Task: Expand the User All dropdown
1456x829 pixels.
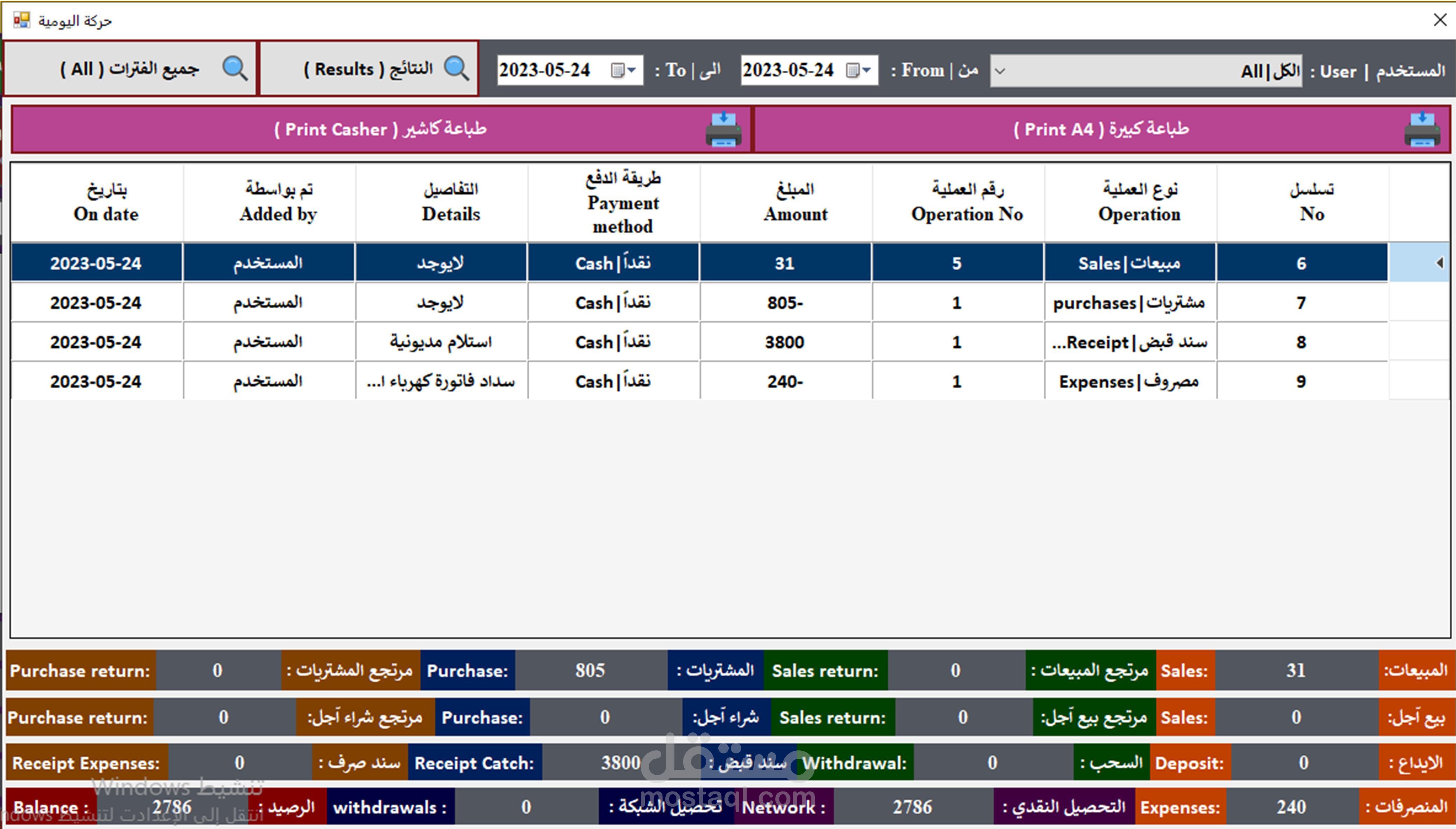Action: (x=1000, y=71)
